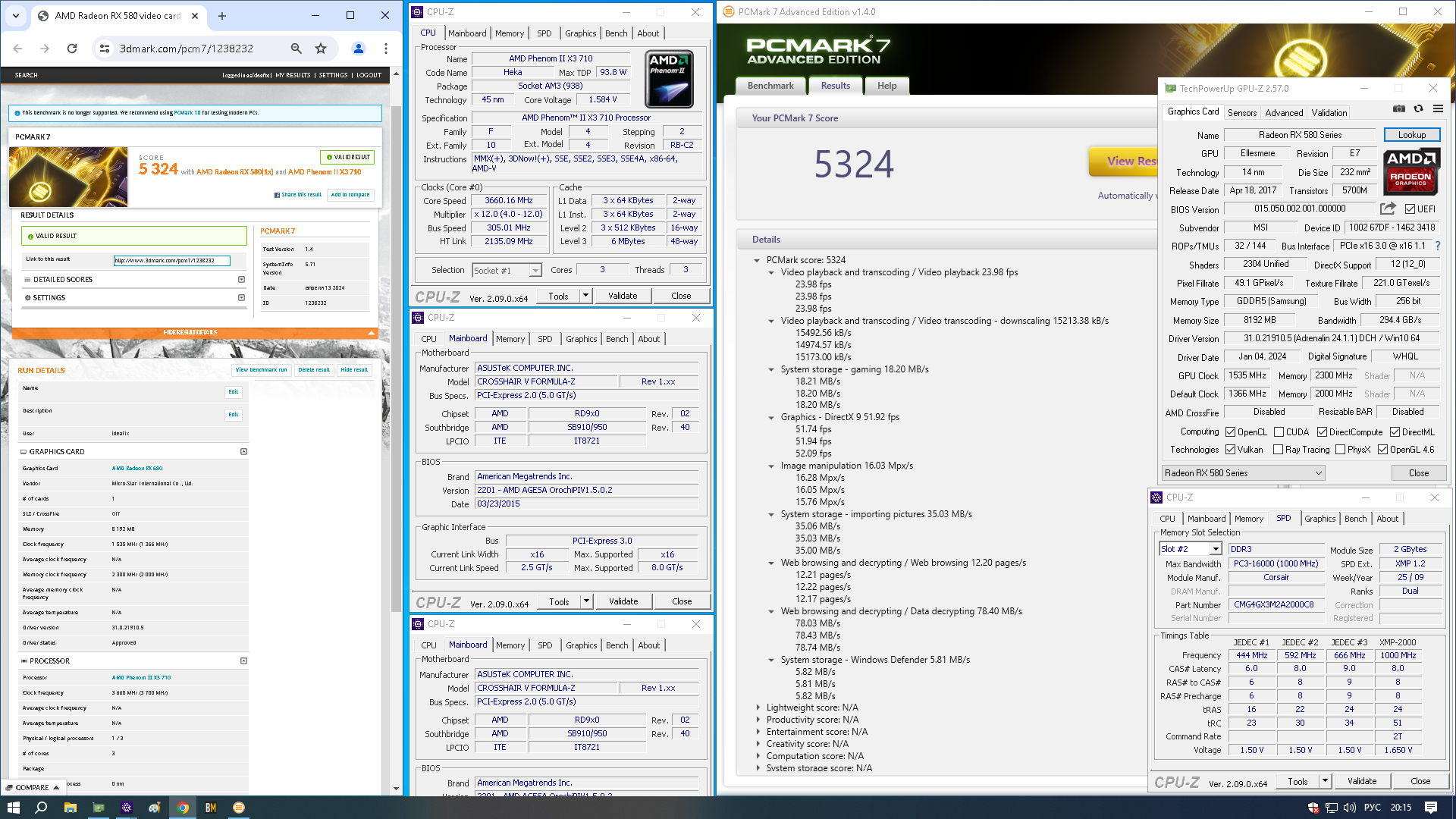Open the BM application in the taskbar

[x=211, y=808]
